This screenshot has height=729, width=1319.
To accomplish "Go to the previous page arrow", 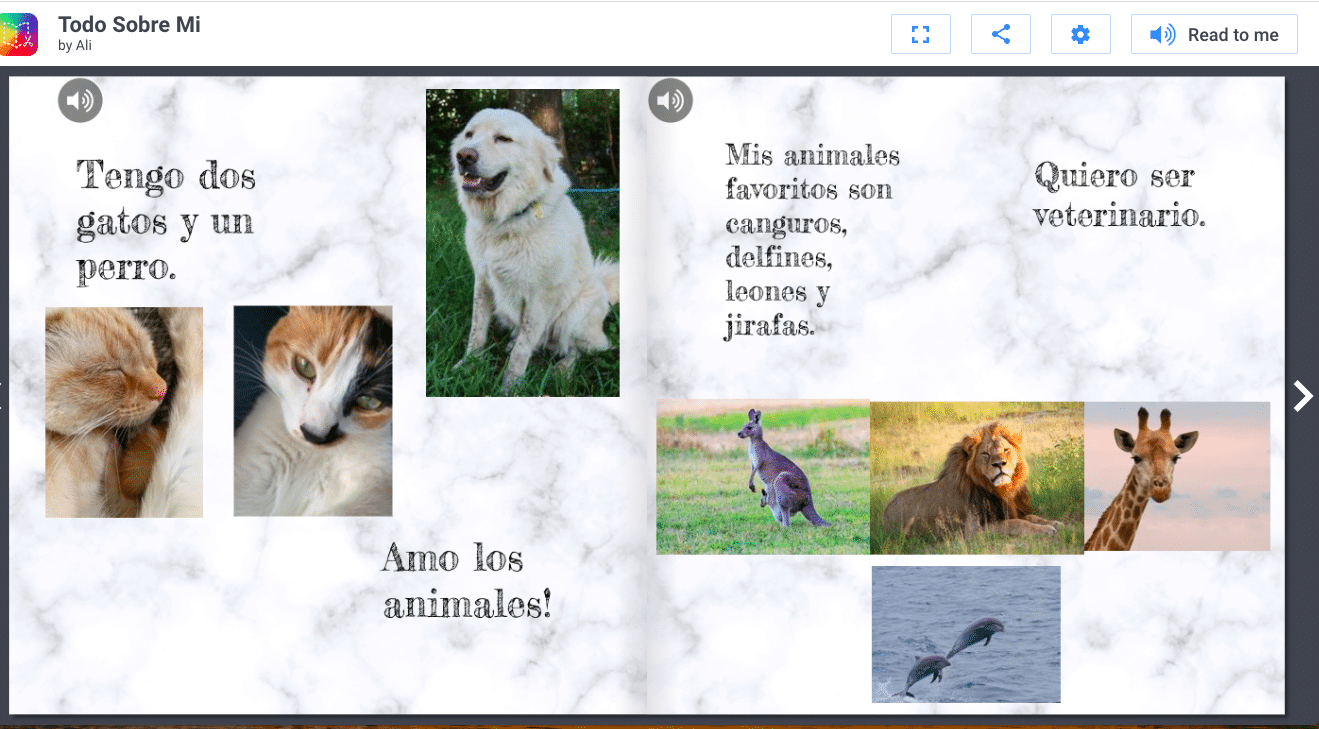I will pos(3,396).
